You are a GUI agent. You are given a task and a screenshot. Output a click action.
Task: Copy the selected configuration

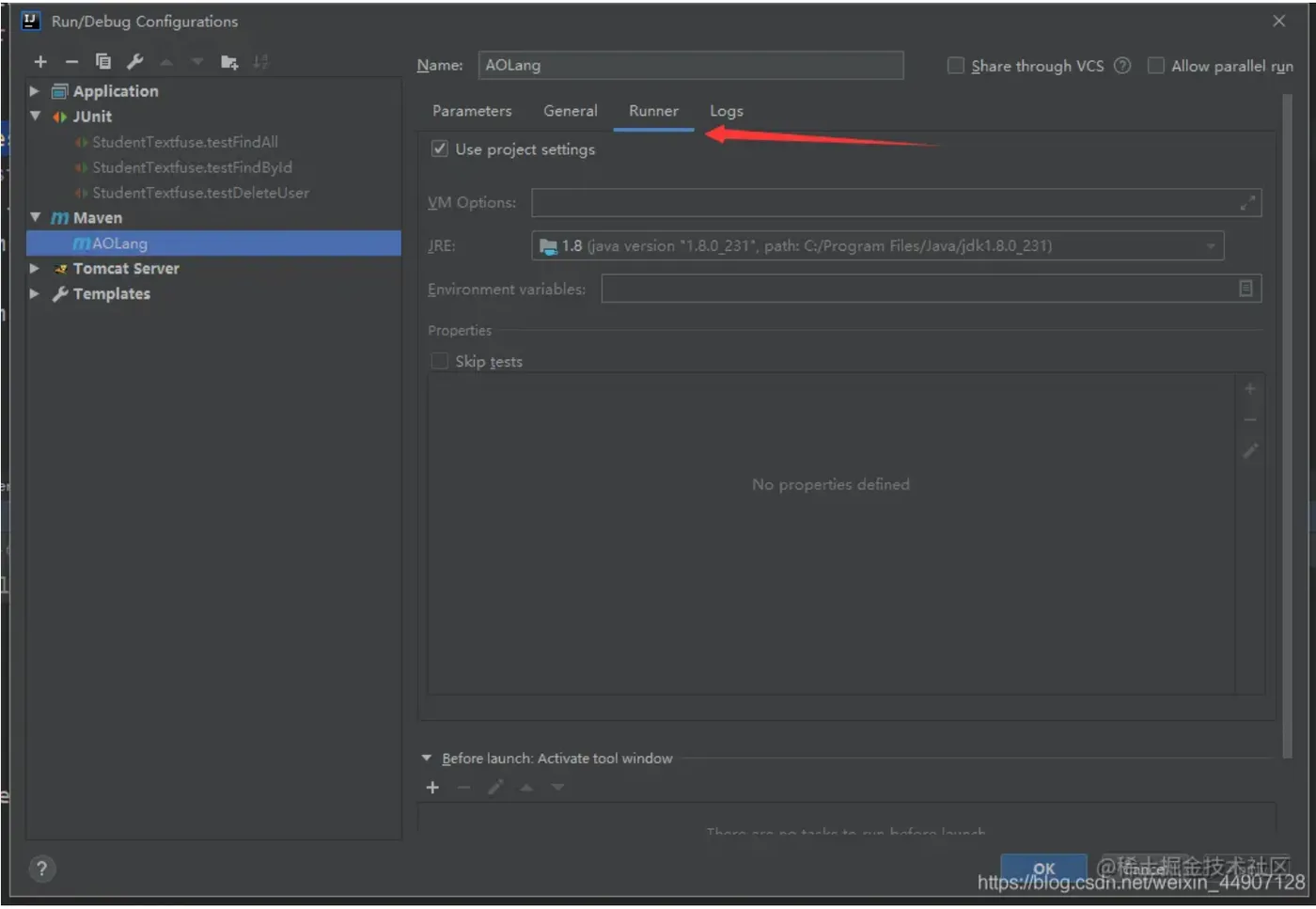[103, 62]
